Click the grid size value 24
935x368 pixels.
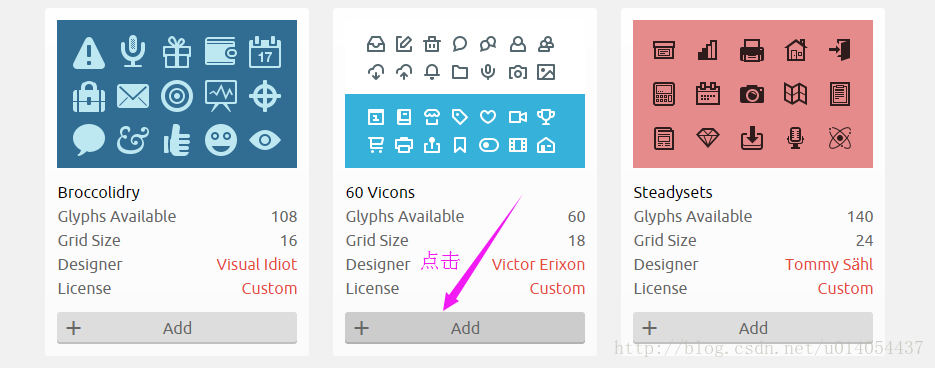point(864,240)
